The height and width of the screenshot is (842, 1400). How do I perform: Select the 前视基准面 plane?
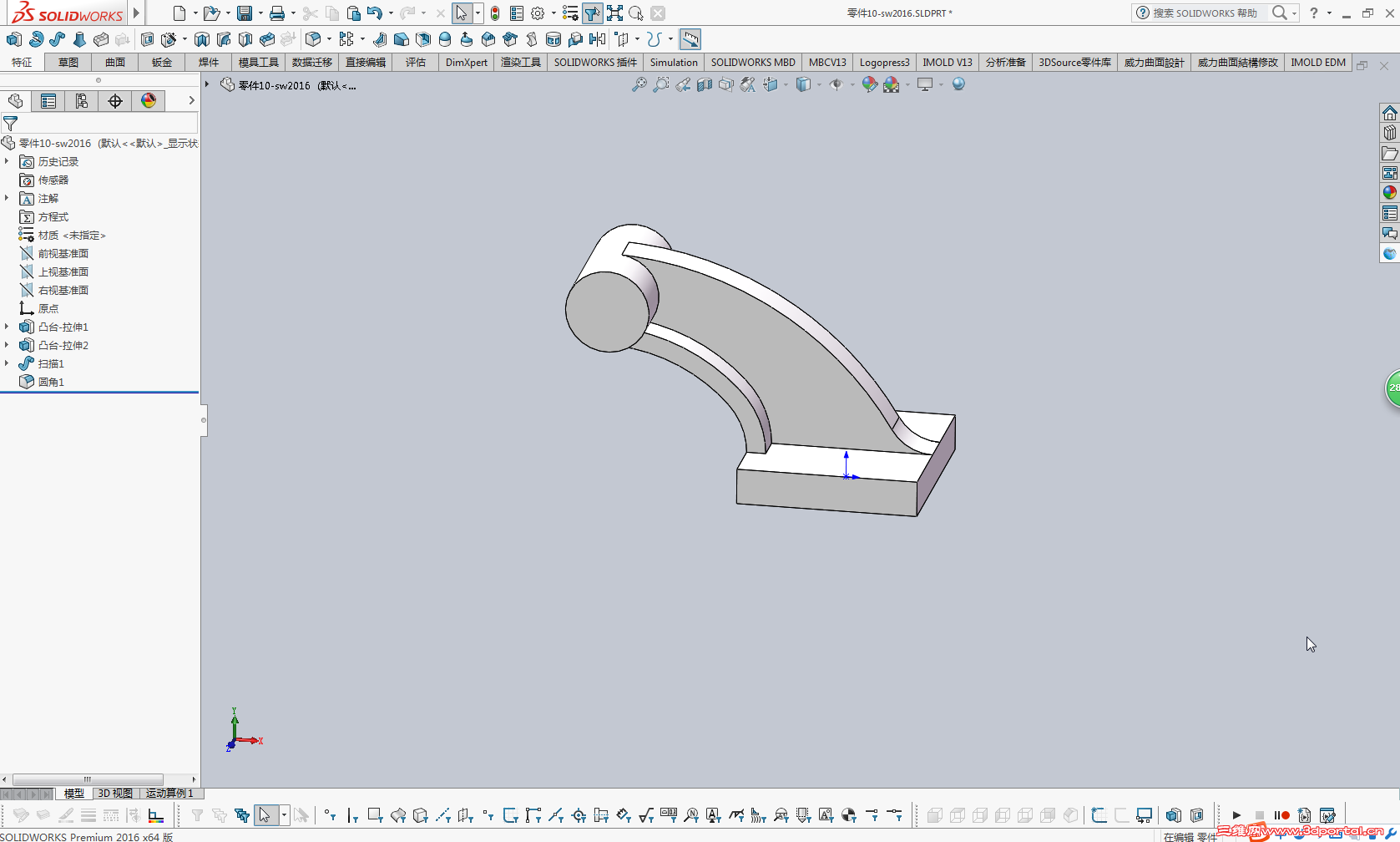[63, 253]
